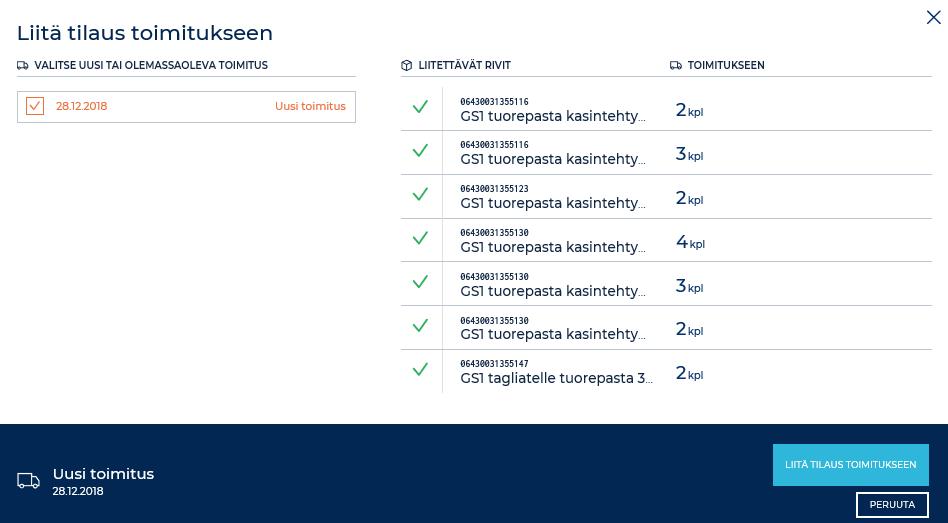Click the white truck icon in the footer
This screenshot has width=948, height=523.
(28, 481)
